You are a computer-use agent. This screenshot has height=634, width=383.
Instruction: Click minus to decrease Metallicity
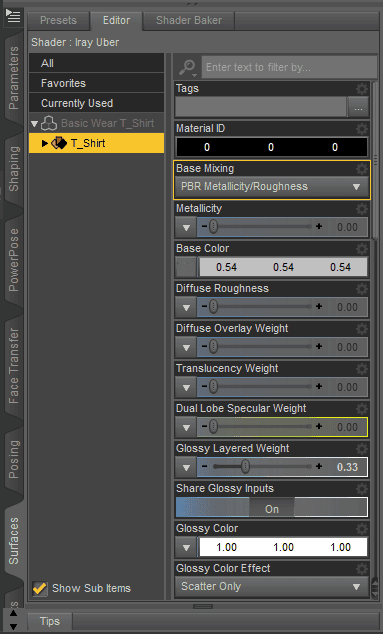coord(204,226)
